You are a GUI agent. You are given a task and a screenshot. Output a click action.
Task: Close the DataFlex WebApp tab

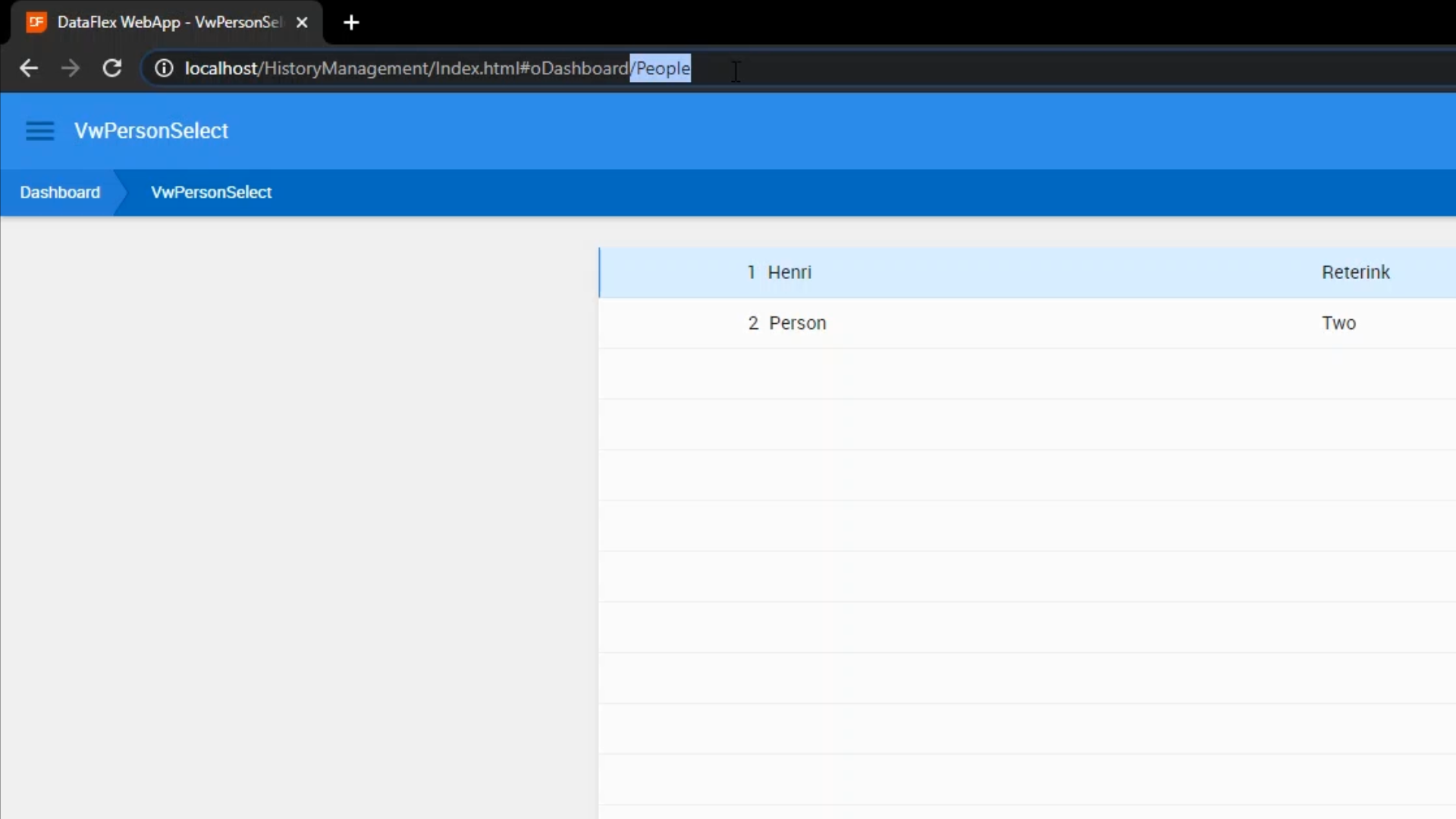tap(302, 23)
